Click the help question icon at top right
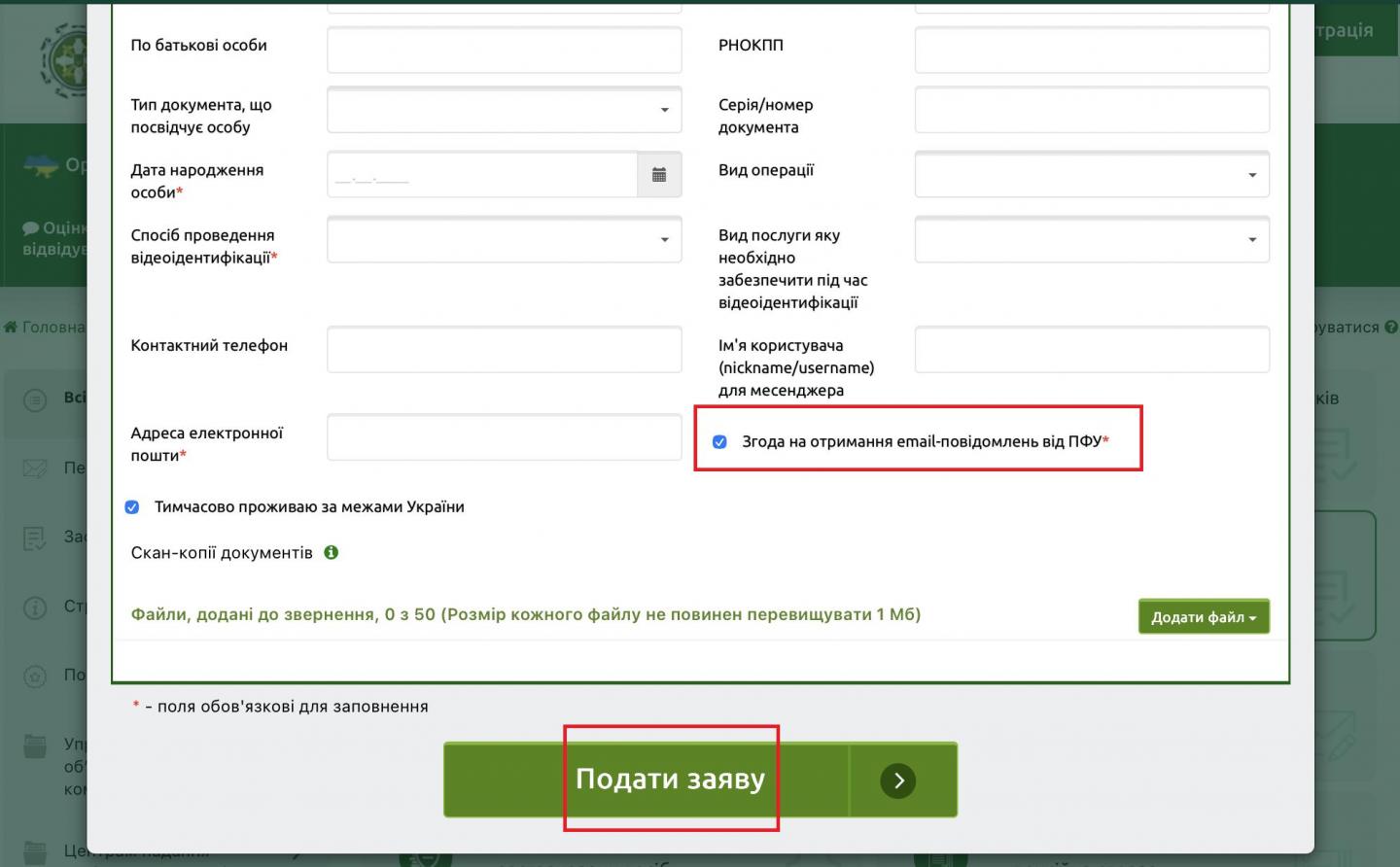Screen dimensions: 1400x867 (x=1390, y=328)
